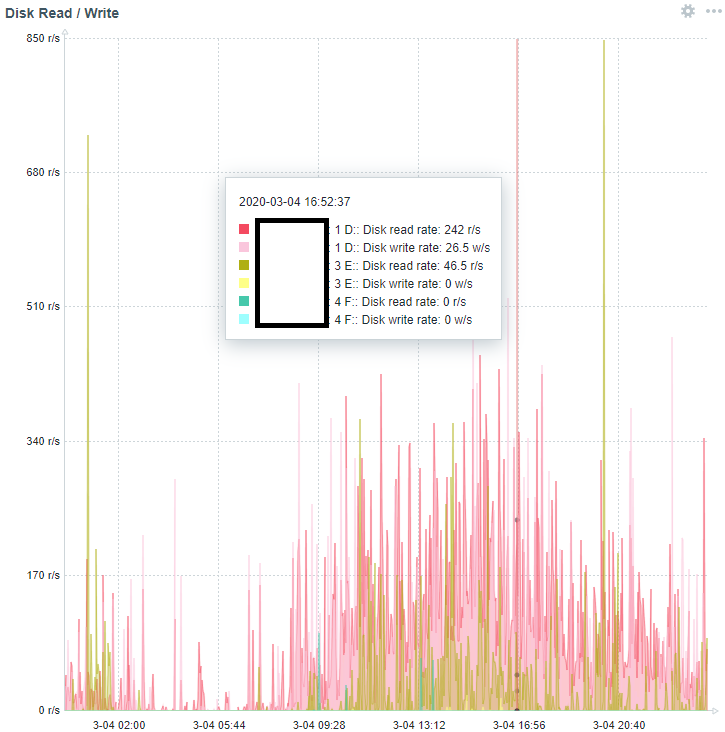This screenshot has width=725, height=732.
Task: Click the 3-04 16:56 time axis label
Action: 519,725
